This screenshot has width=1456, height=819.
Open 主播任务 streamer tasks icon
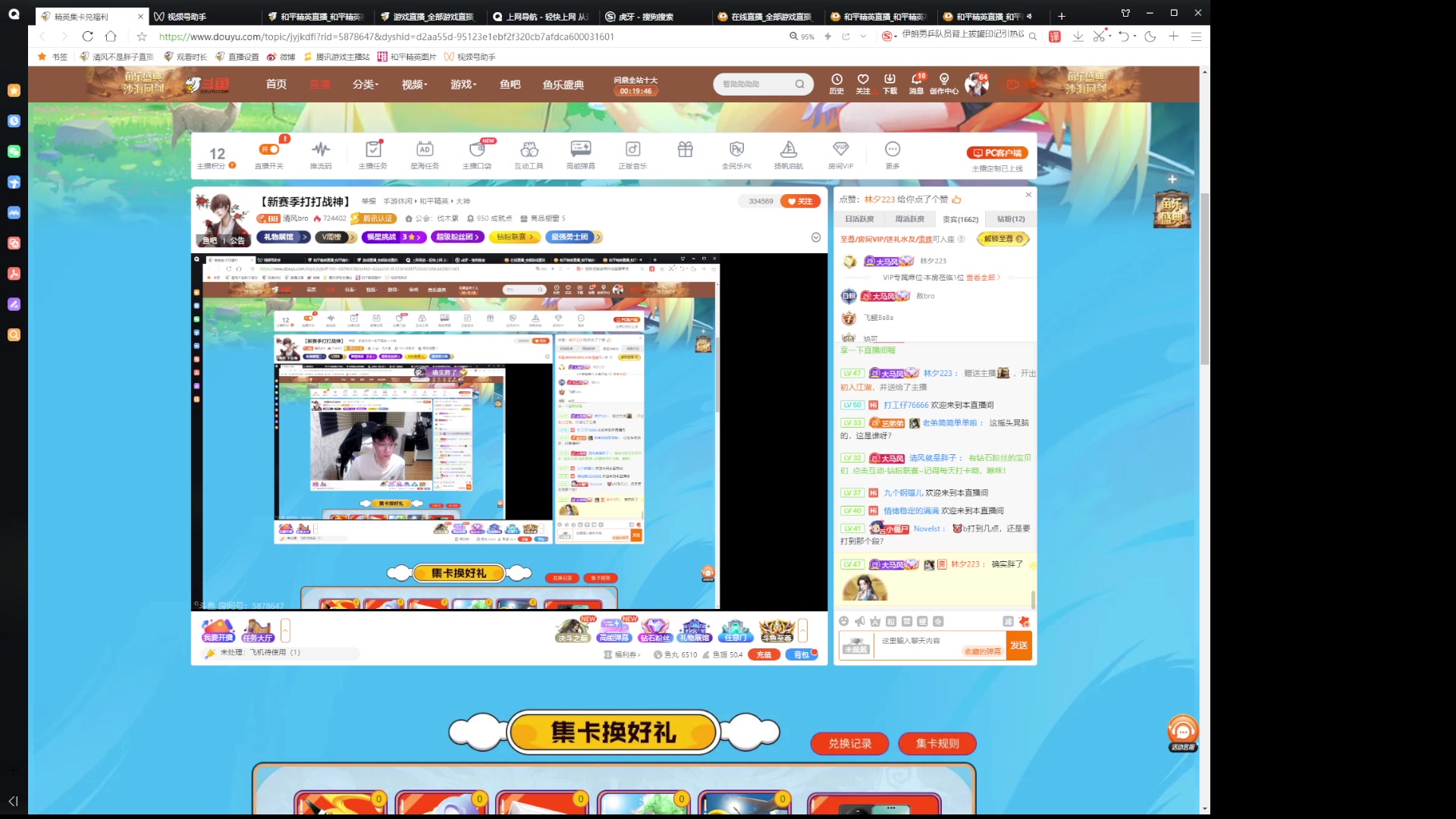[373, 154]
